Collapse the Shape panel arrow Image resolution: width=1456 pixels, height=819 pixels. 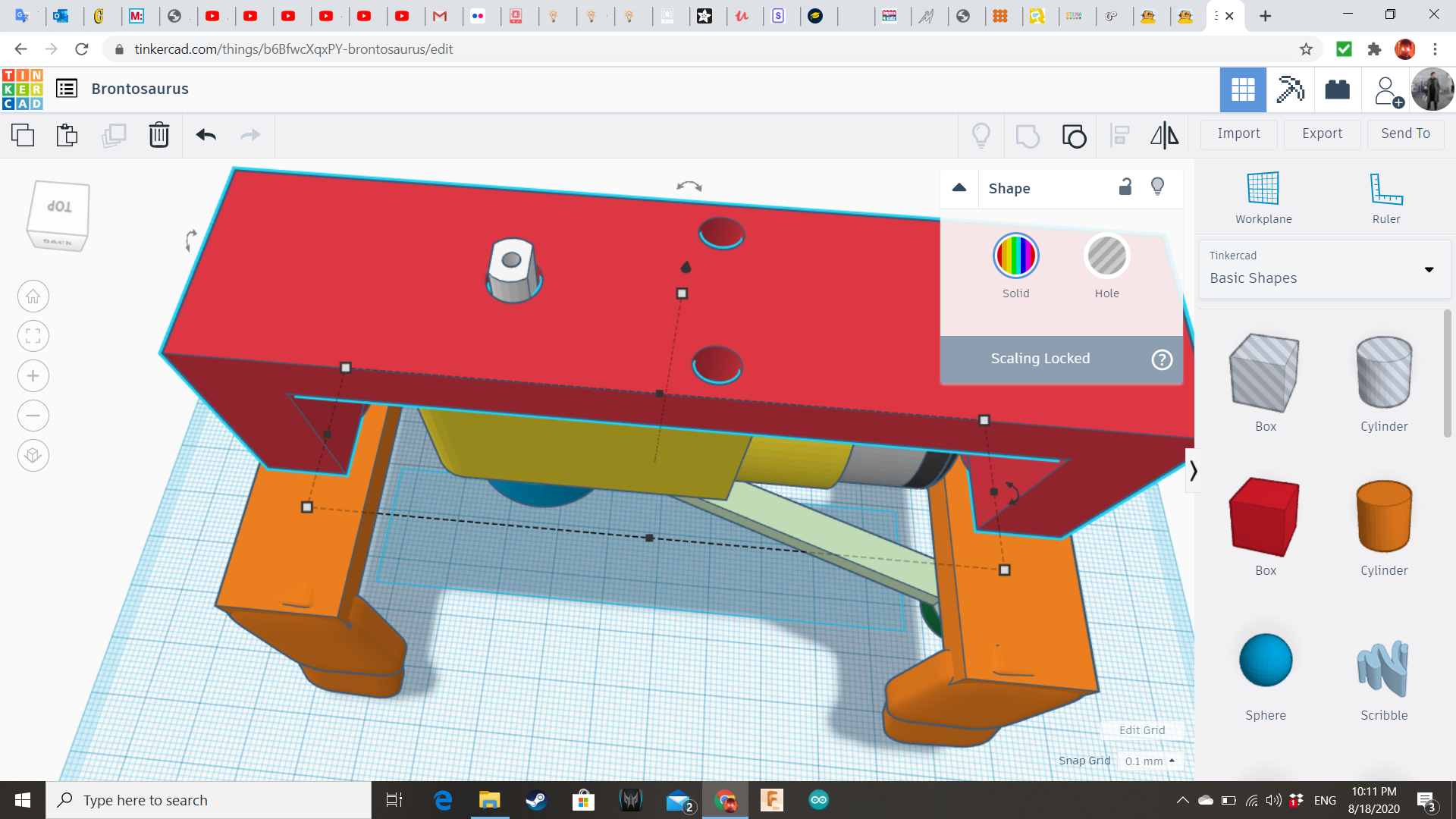pos(959,187)
